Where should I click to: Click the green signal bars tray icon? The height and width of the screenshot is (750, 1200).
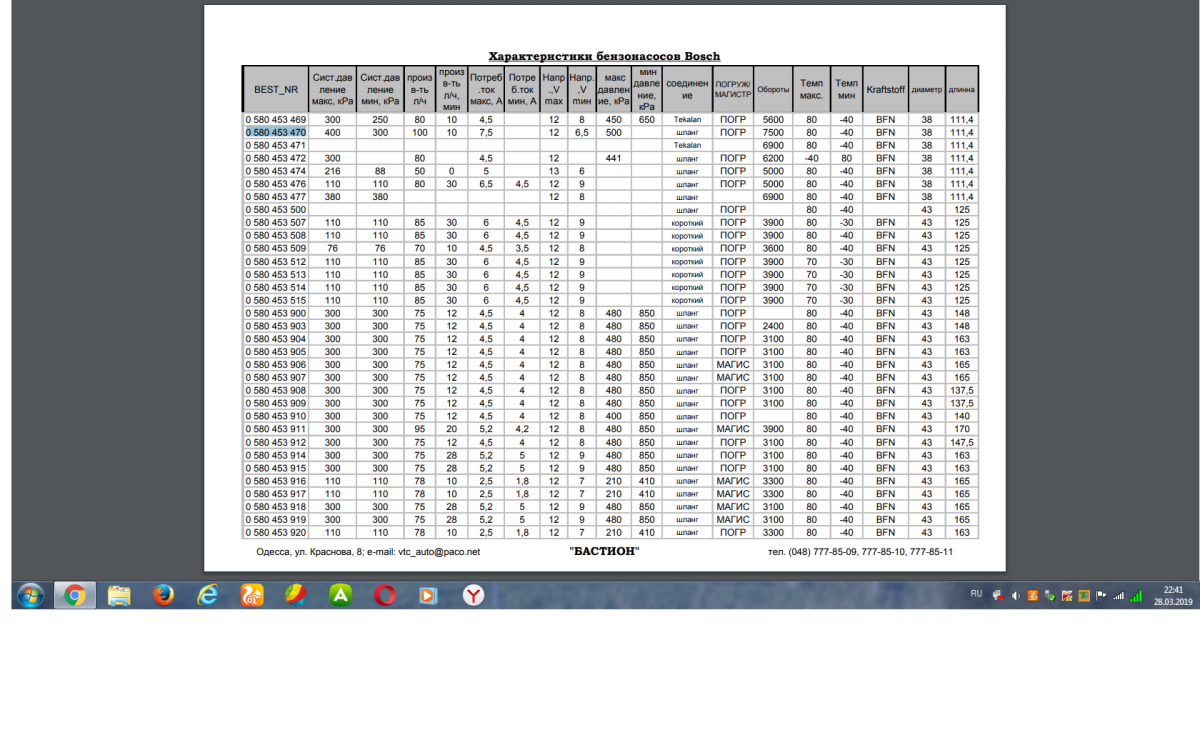pyautogui.click(x=1136, y=596)
